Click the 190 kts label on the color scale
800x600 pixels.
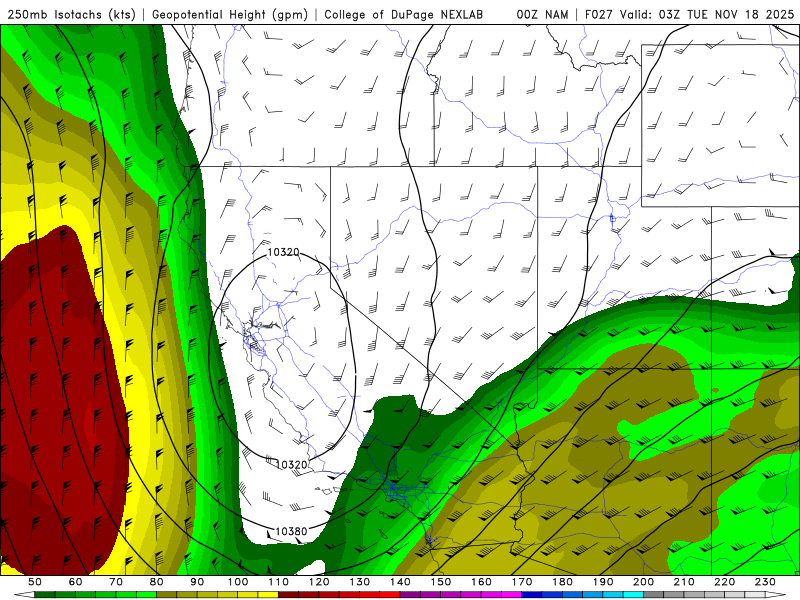pos(603,582)
